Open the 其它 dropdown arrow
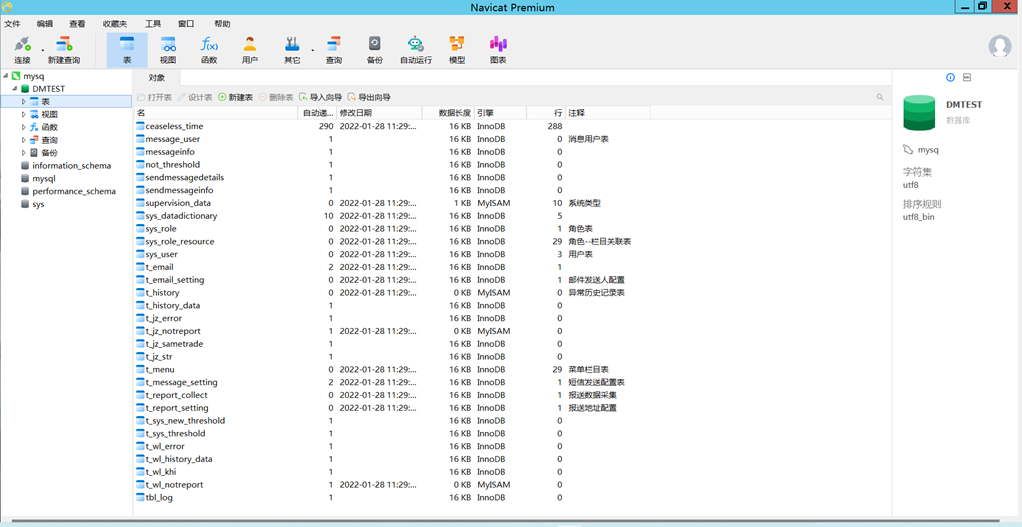Viewport: 1022px width, 527px height. (312, 50)
